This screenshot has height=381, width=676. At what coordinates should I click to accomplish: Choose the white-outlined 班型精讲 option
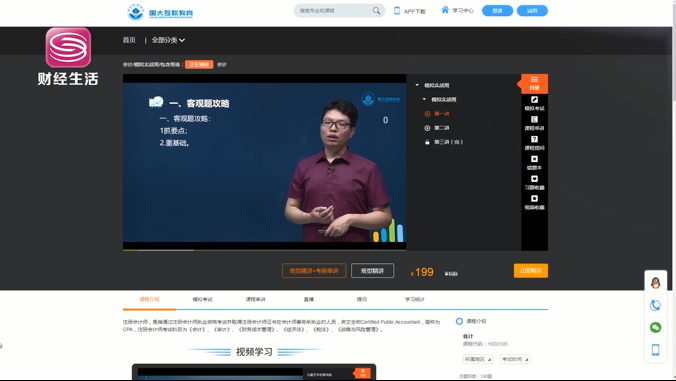point(372,271)
